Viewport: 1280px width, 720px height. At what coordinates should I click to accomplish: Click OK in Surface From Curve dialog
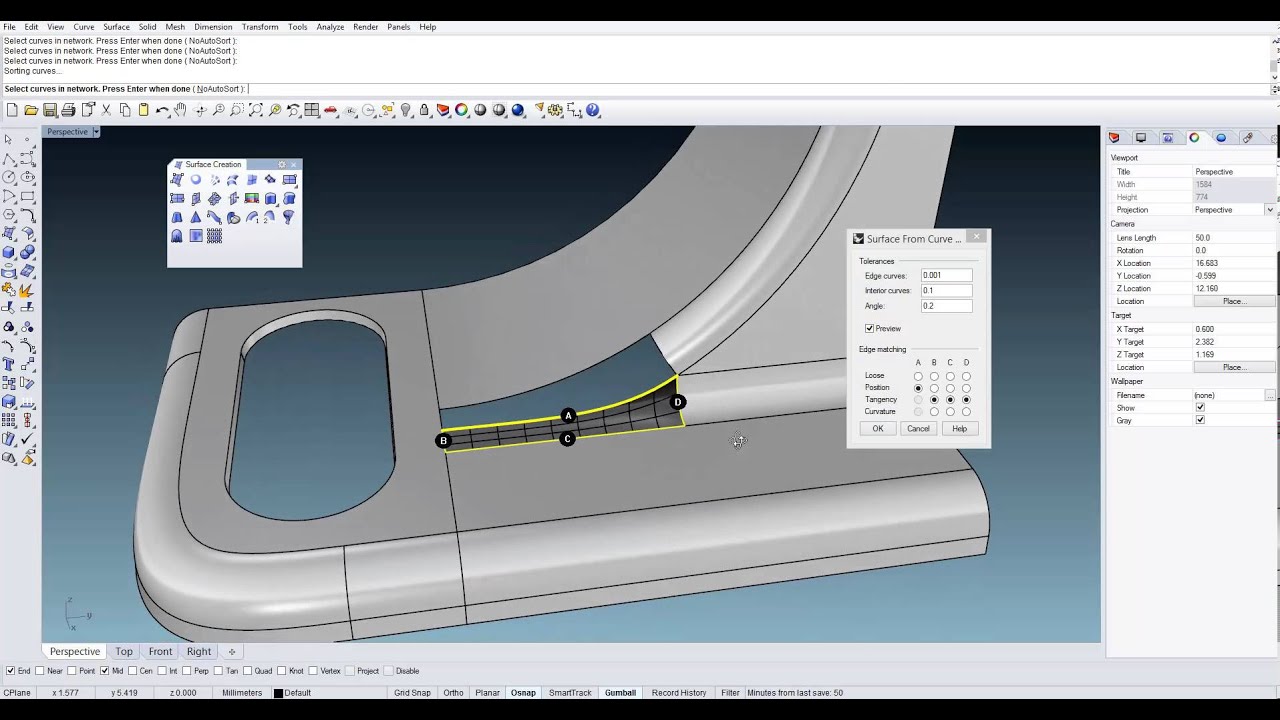(878, 429)
